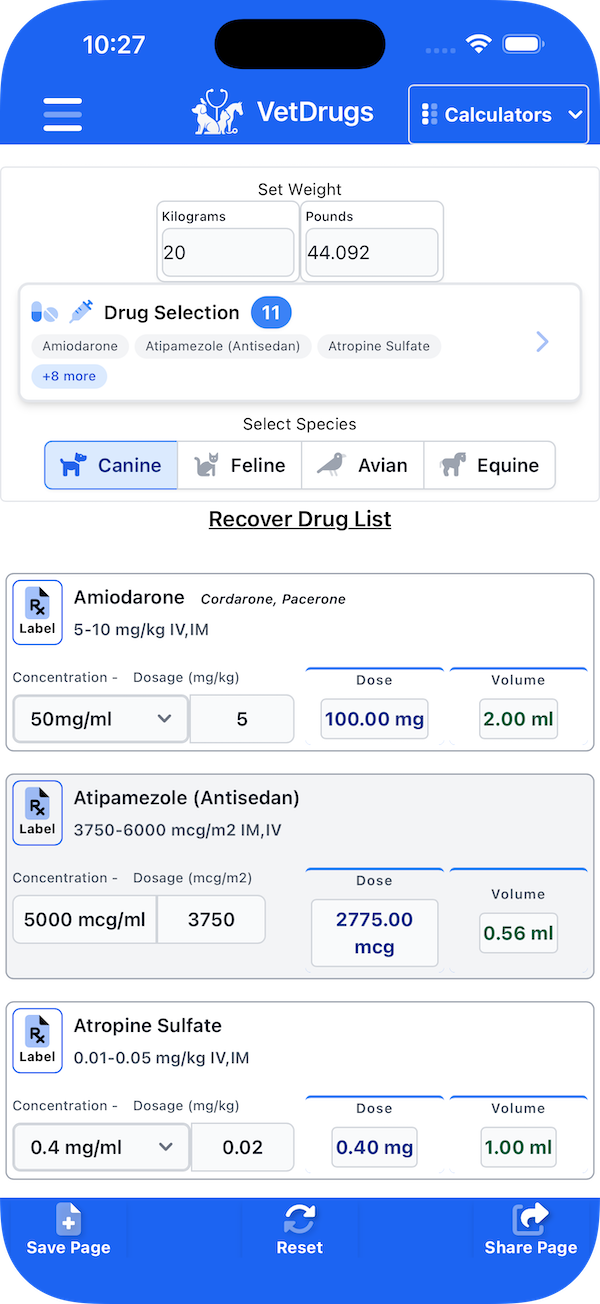This screenshot has height=1304, width=600.
Task: Tap Reset in bottom bar
Action: click(300, 1230)
